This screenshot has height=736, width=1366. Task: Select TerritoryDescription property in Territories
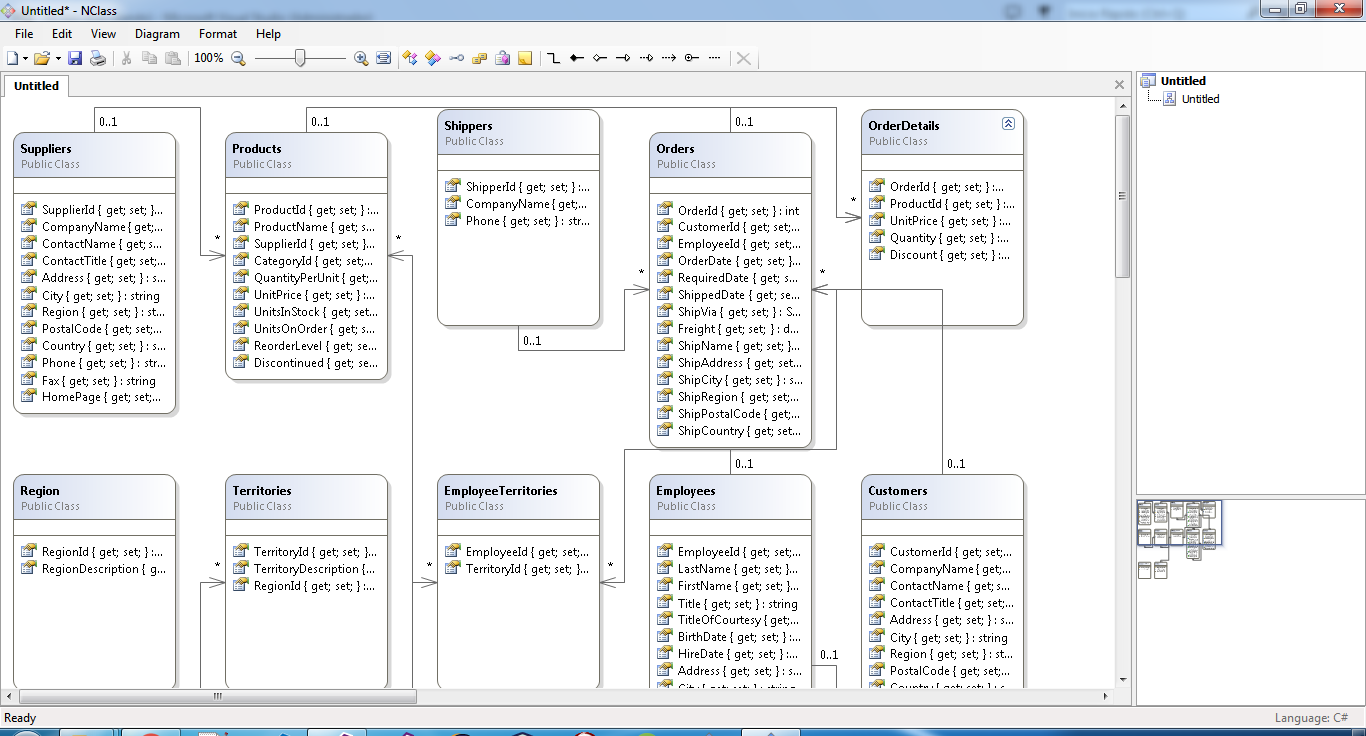pyautogui.click(x=304, y=569)
